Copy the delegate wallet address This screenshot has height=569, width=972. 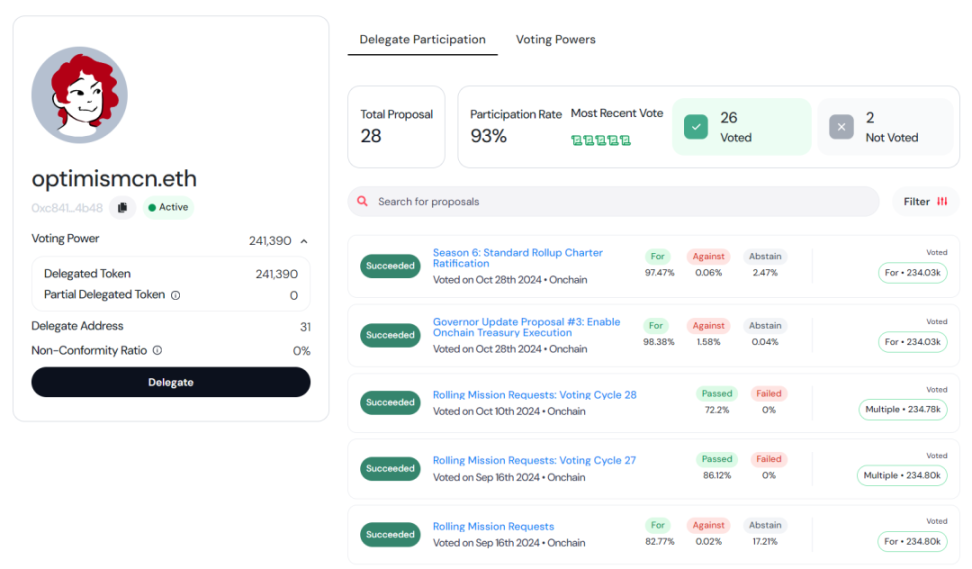click(x=122, y=208)
